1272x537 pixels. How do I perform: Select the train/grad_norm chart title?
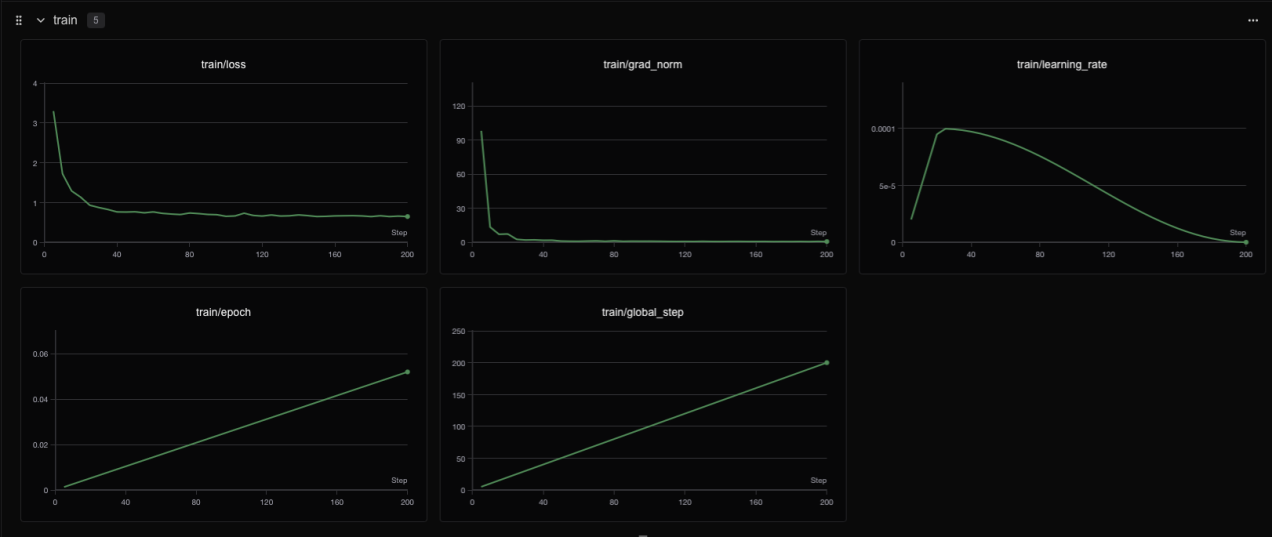(642, 64)
